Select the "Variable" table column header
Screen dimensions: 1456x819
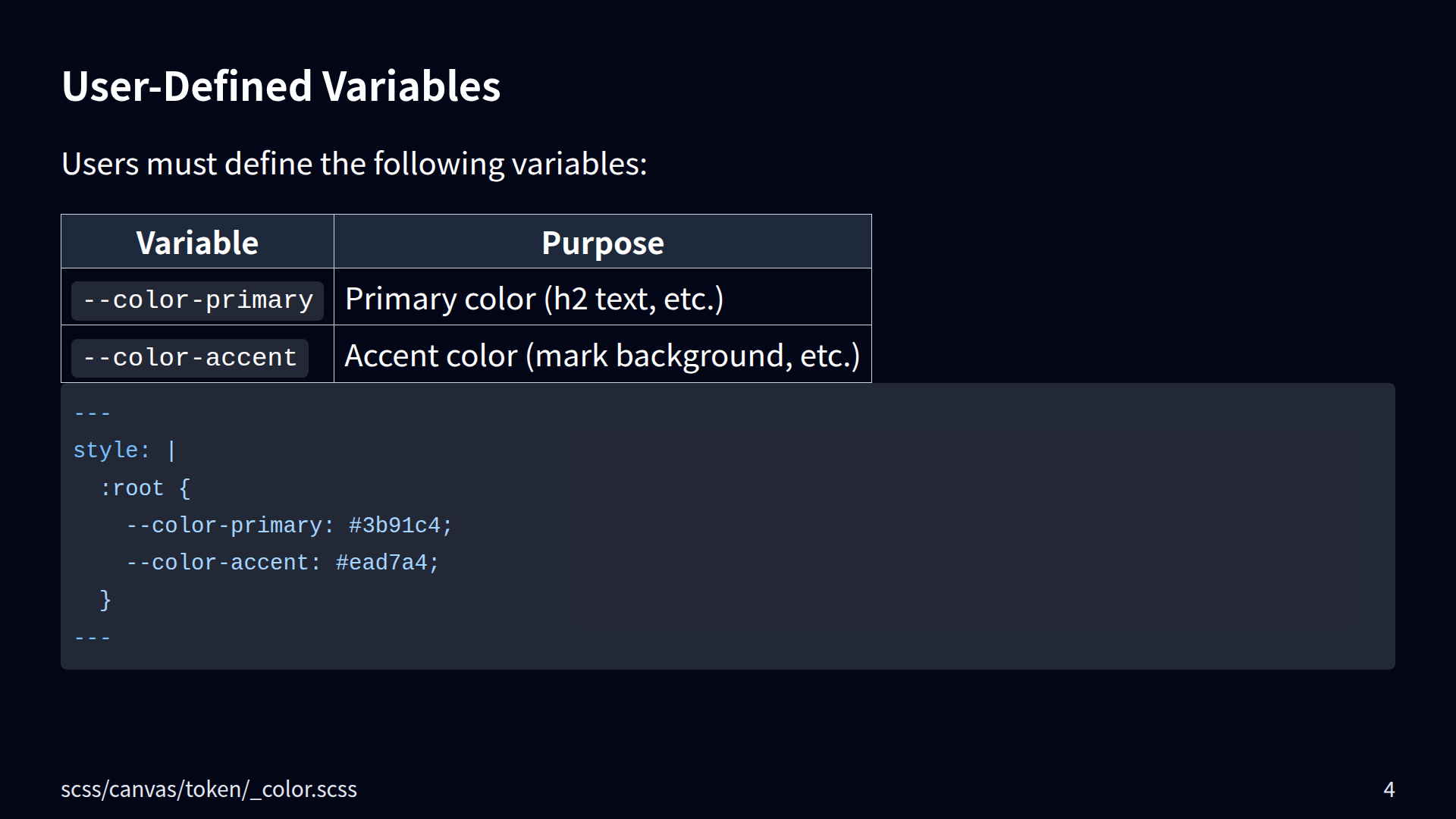pos(197,243)
